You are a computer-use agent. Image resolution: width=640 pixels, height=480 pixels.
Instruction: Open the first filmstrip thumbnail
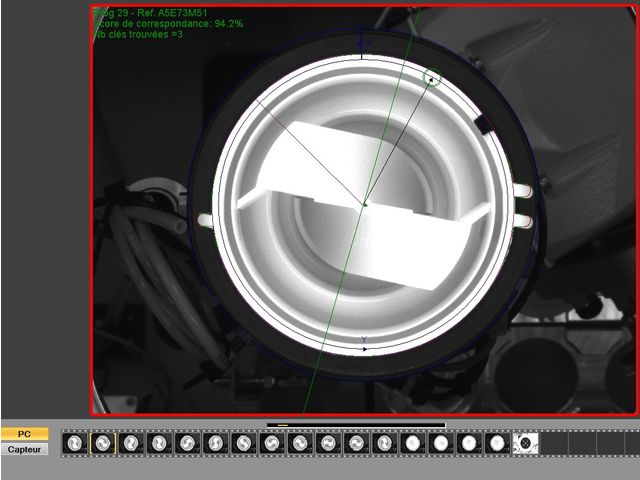pyautogui.click(x=74, y=443)
